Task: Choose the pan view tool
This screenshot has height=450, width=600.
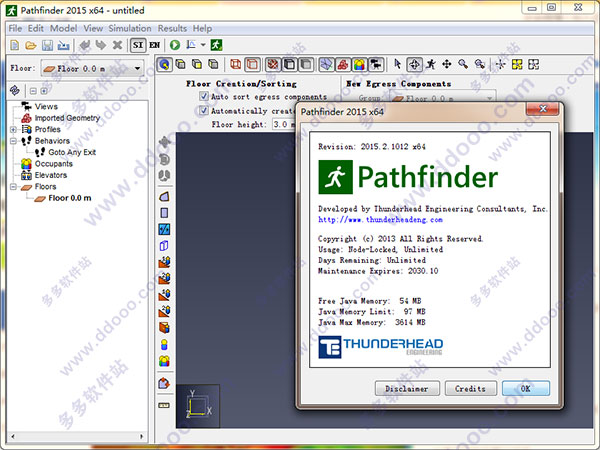Action: coord(447,64)
